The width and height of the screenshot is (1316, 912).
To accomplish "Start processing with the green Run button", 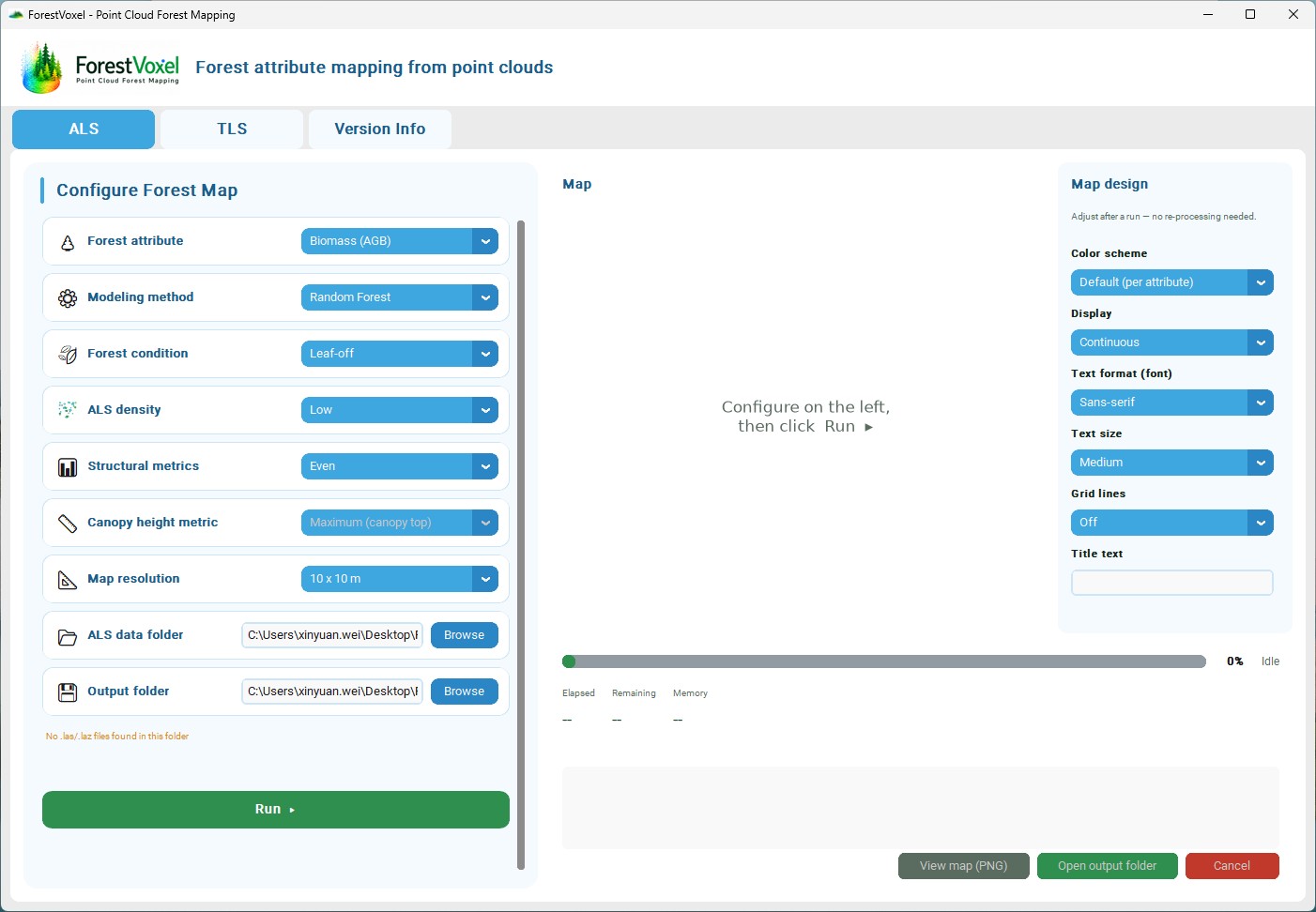I will click(276, 810).
